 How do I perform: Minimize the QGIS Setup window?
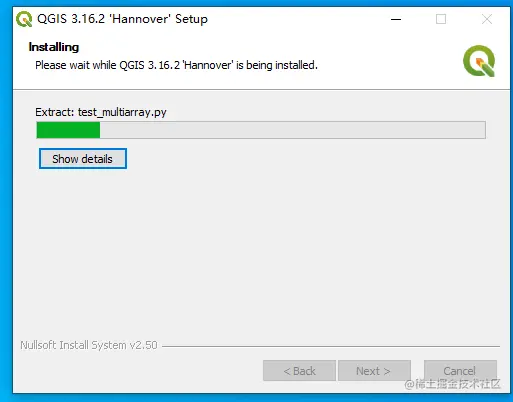coord(396,19)
